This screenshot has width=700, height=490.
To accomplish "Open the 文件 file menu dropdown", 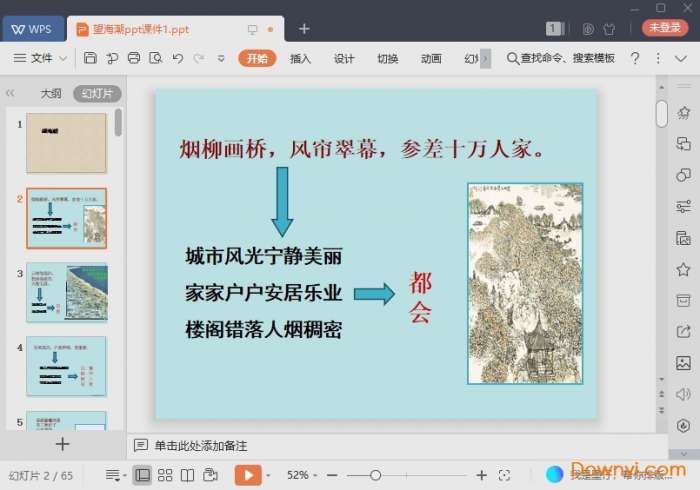I will pos(41,59).
